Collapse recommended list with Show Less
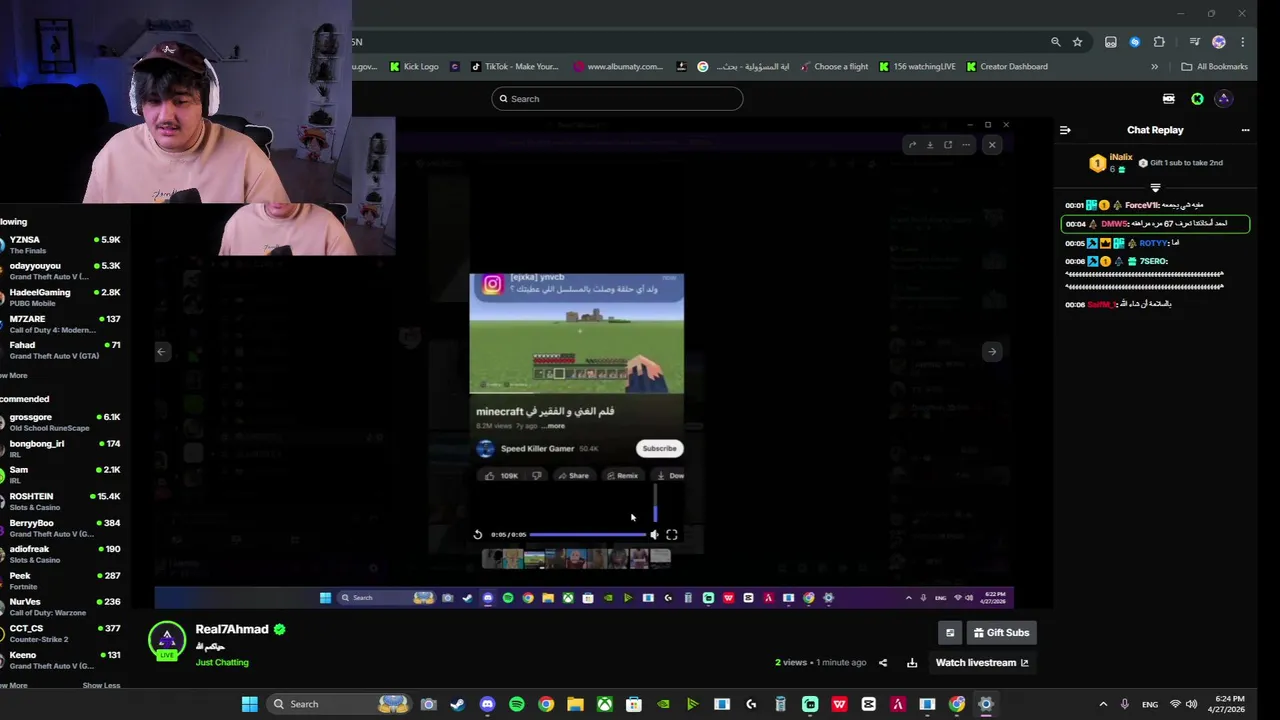 point(101,686)
